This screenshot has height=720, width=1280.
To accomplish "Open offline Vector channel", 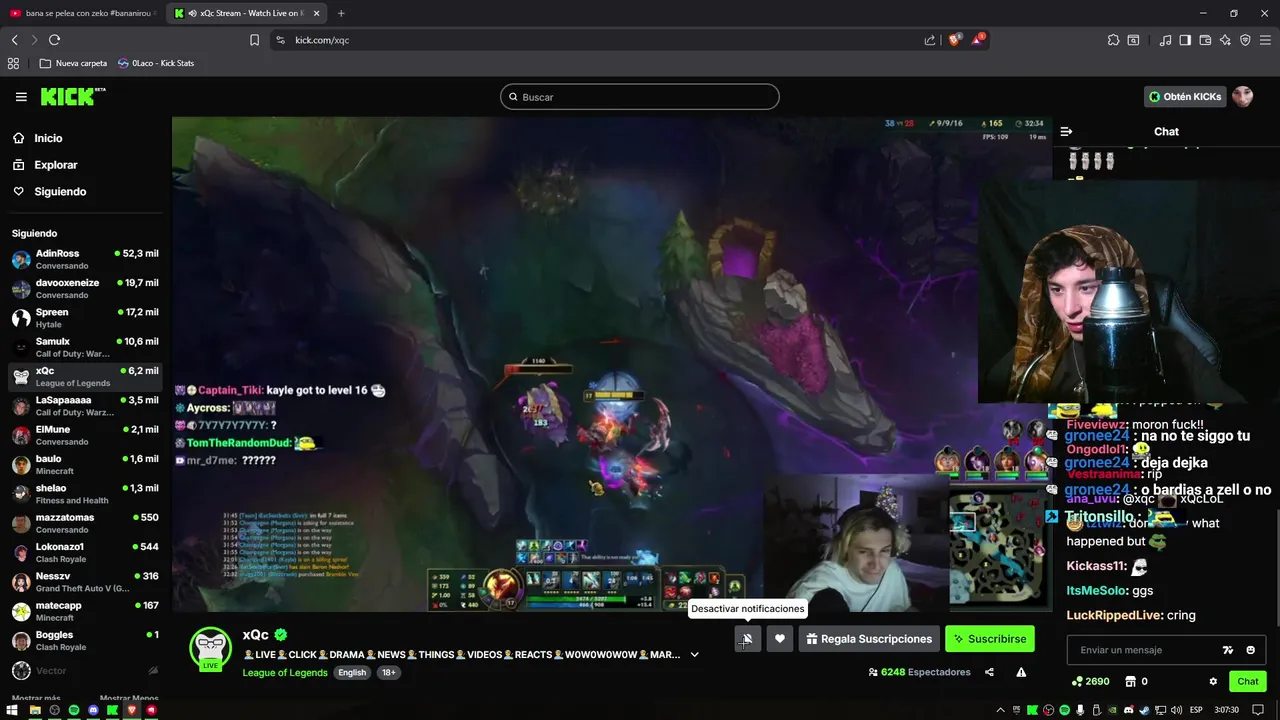I will 85,671.
